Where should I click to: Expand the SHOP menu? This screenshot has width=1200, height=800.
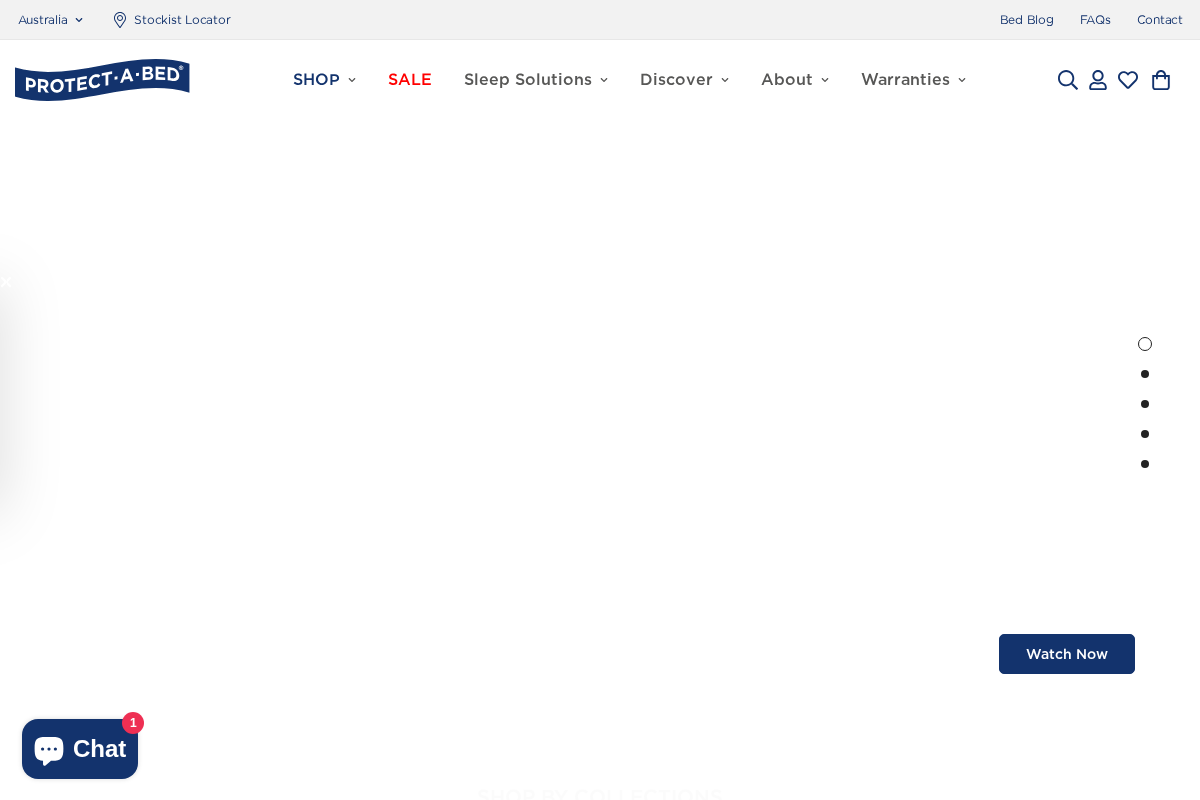pos(324,79)
